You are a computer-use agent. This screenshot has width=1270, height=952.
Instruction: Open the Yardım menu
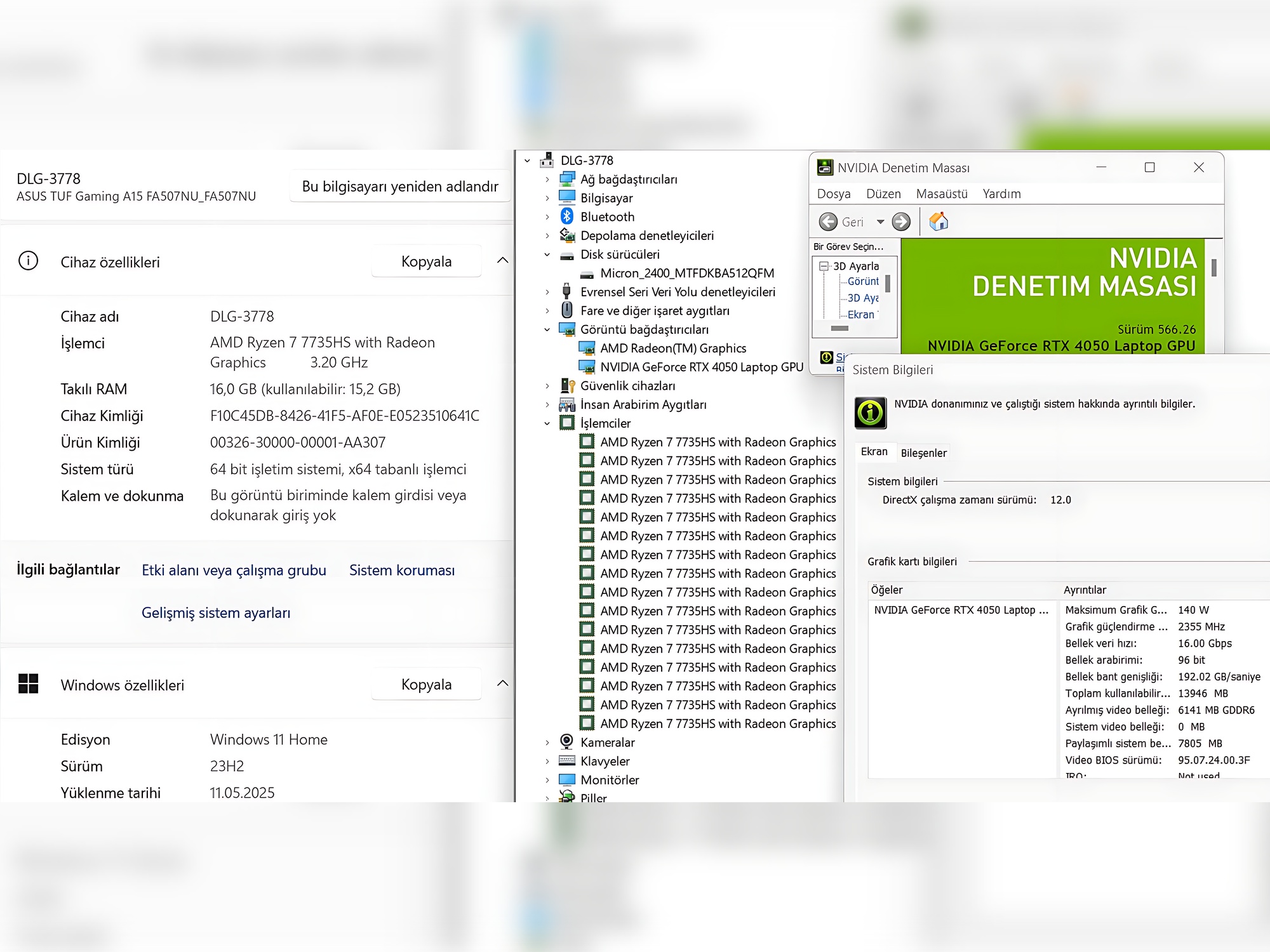click(1001, 194)
